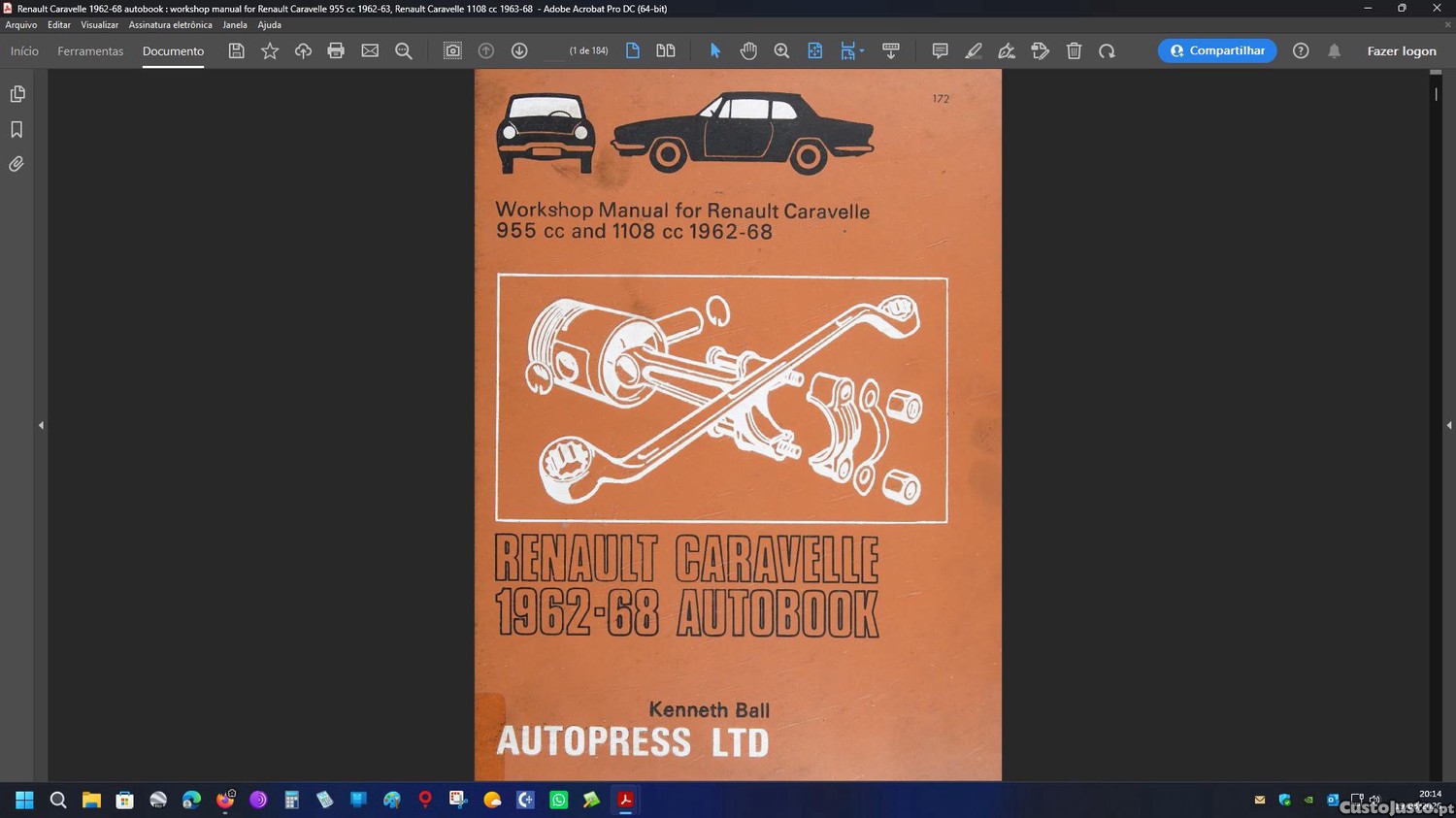Viewport: 1456px width, 818px height.
Task: Open the stamp tool in the toolbar
Action: point(1041,50)
